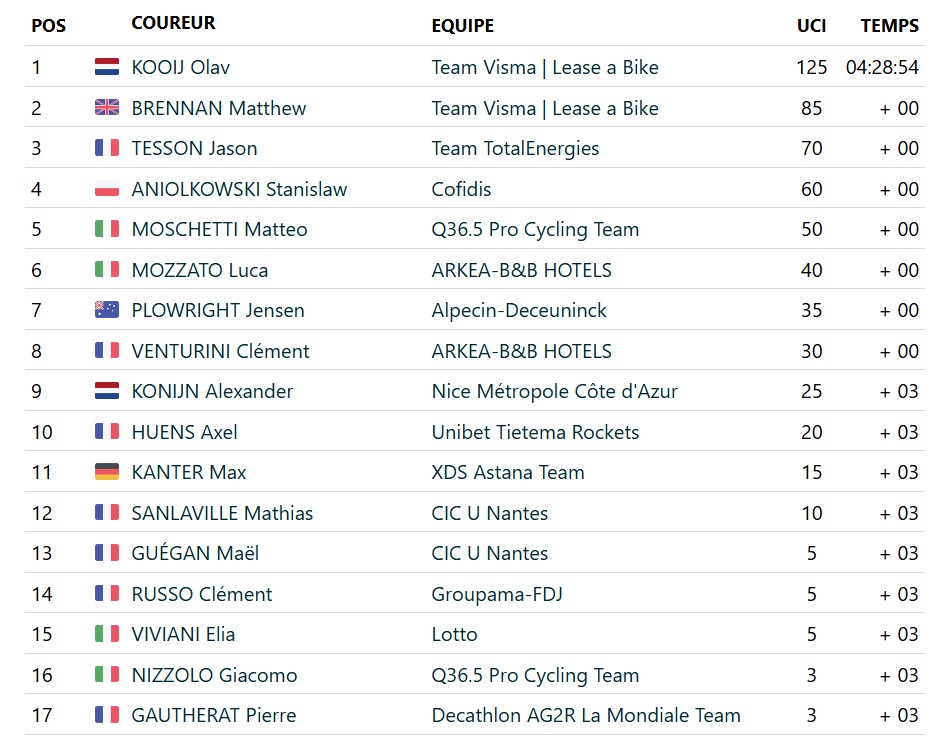Open the Cofidis team page

coord(461,189)
